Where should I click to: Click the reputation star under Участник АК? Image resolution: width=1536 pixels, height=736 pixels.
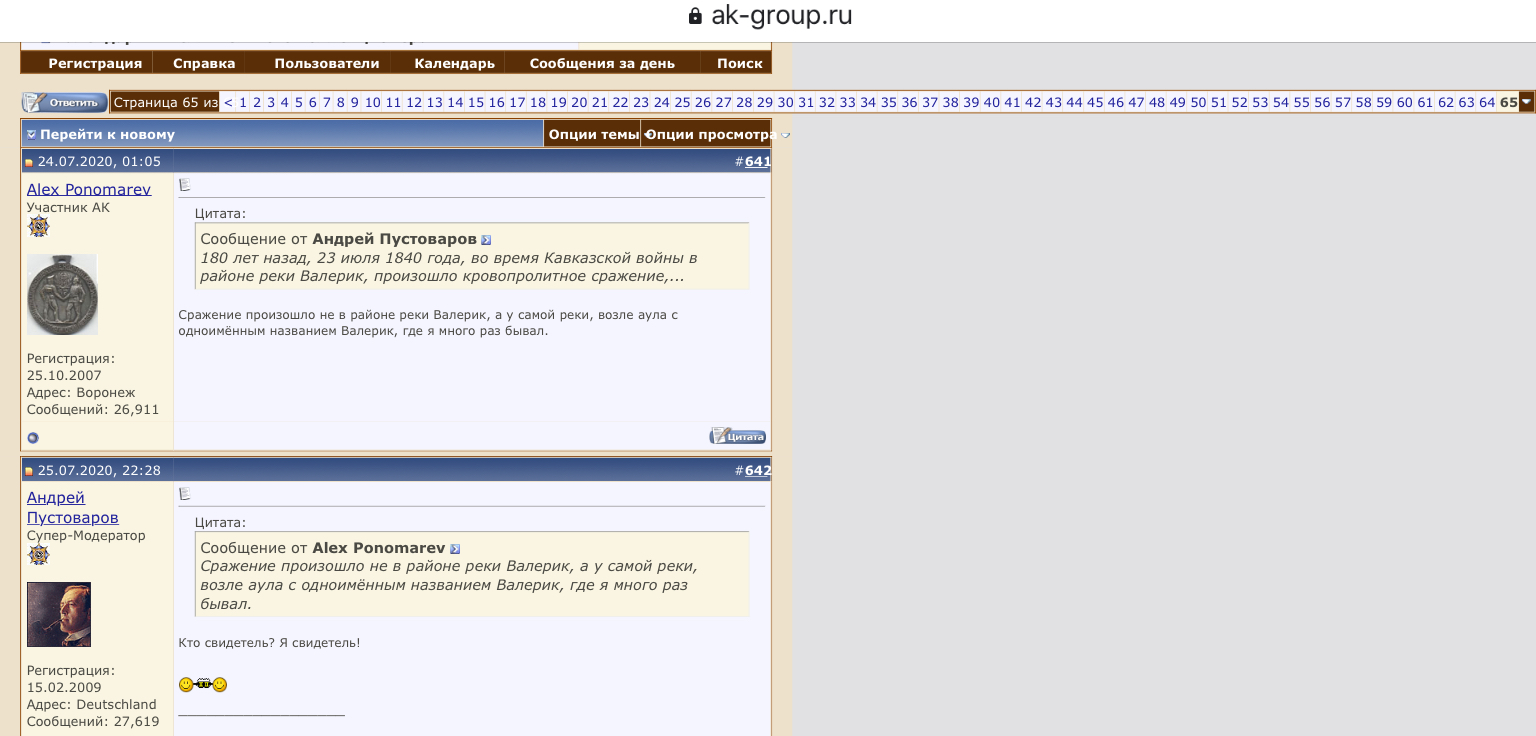tap(39, 227)
